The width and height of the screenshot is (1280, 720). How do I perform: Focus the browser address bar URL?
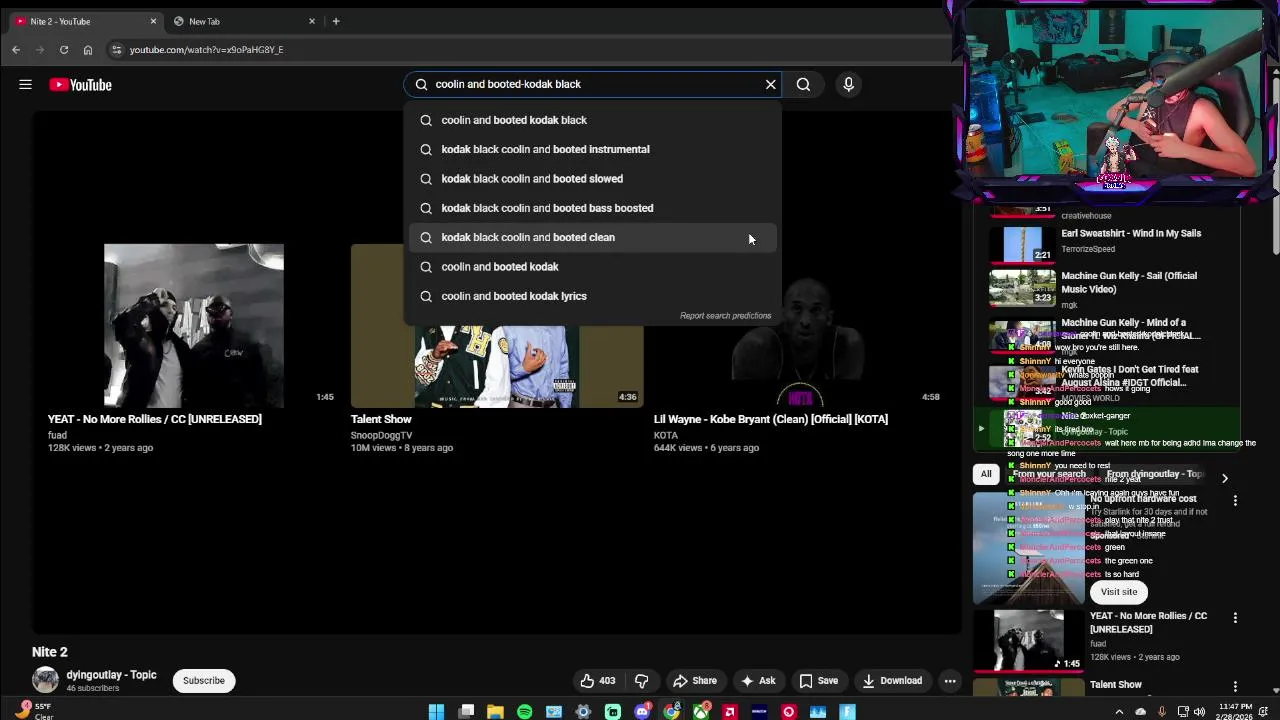tap(206, 50)
